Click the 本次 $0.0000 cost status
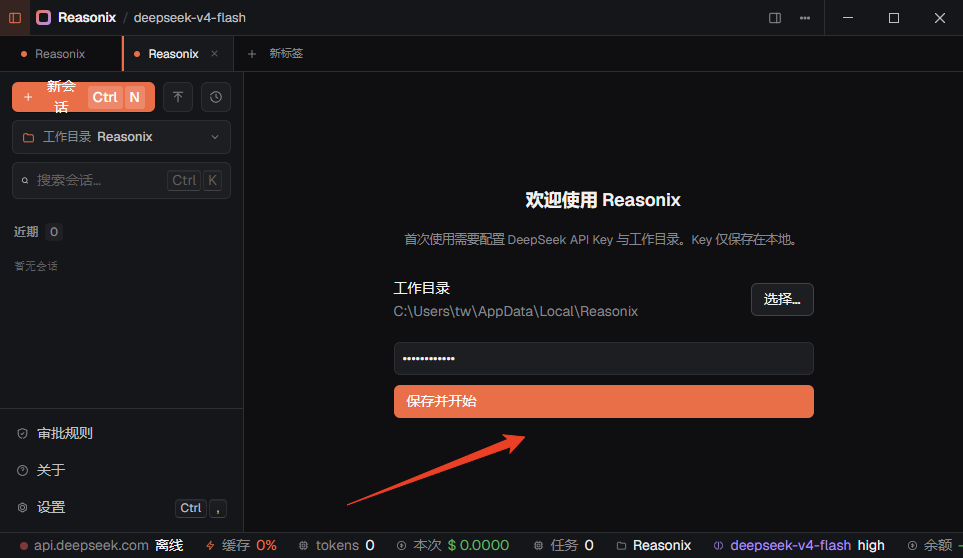This screenshot has height=558, width=963. point(453,545)
